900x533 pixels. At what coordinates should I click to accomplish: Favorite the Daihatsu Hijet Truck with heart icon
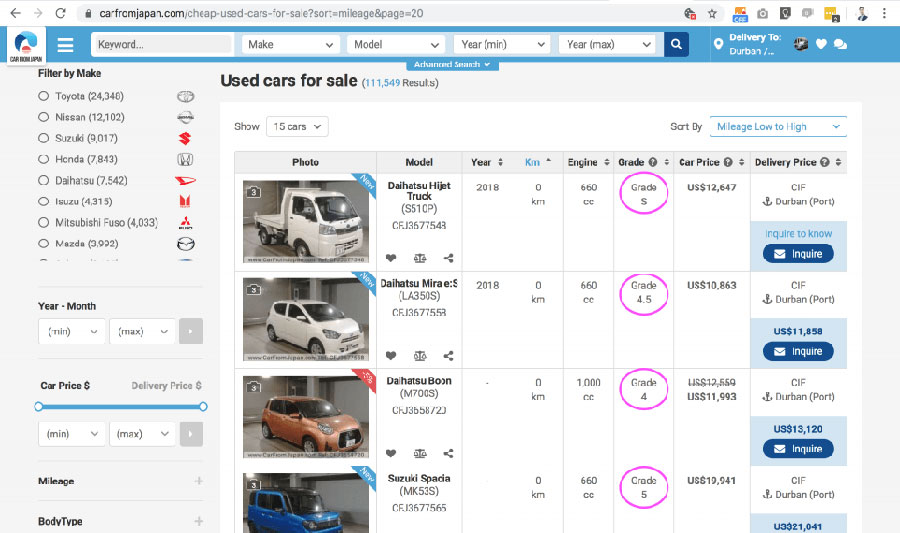[x=391, y=257]
